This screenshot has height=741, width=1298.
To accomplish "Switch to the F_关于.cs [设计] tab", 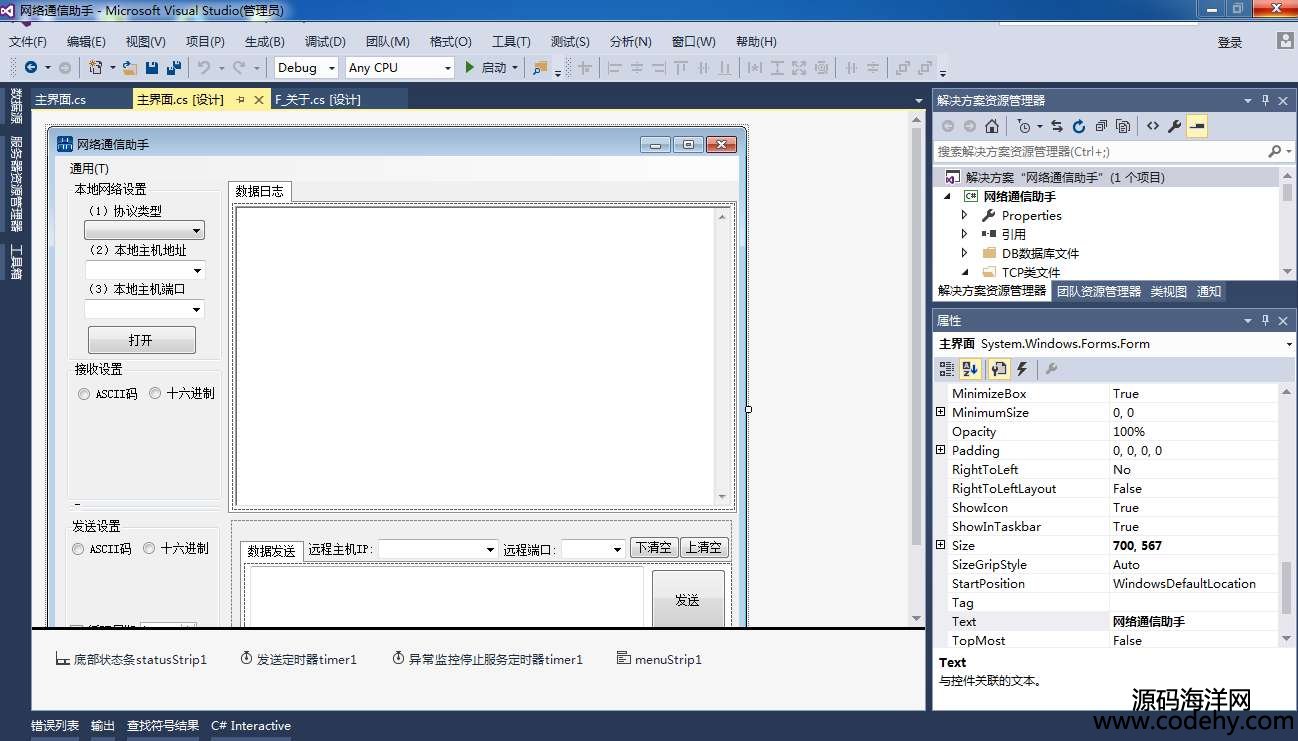I will coord(317,100).
